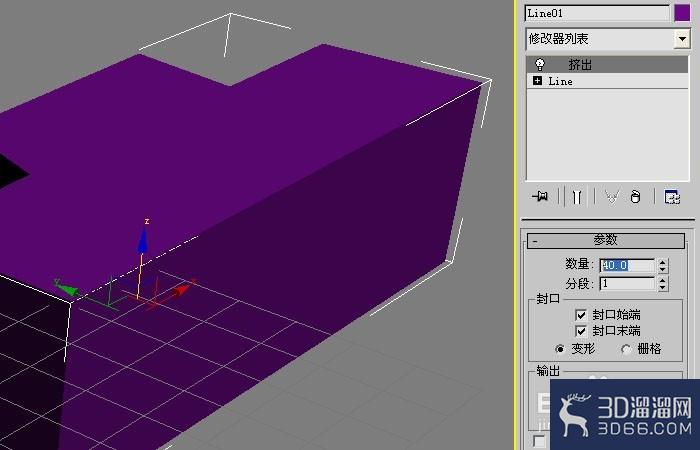Open Configure Modifier Sets icon
This screenshot has width=700, height=450.
pyautogui.click(x=672, y=196)
